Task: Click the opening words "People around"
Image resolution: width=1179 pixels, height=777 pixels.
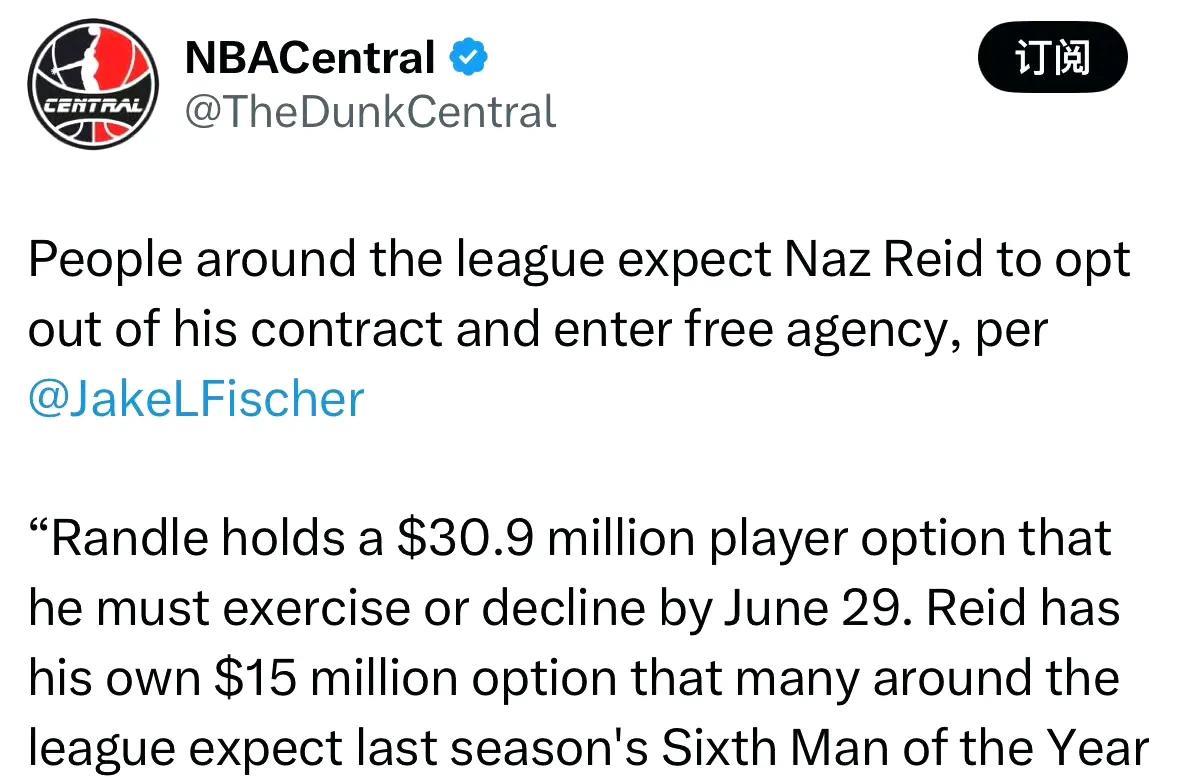Action: 192,260
